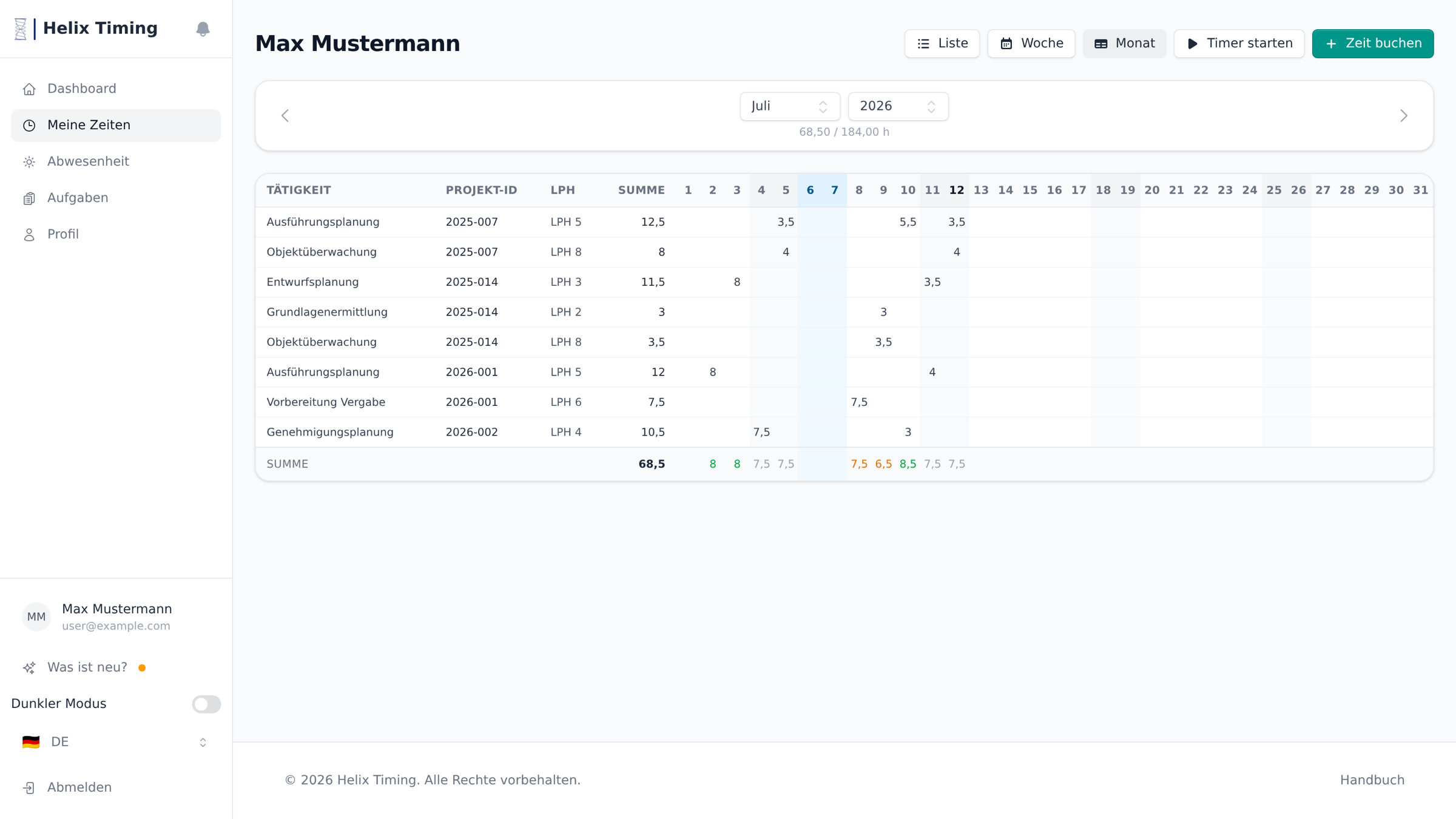
Task: Switch to Liste view
Action: tap(942, 44)
